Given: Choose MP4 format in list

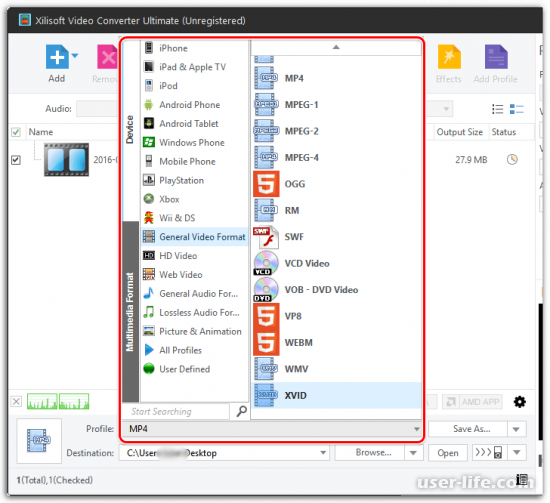Looking at the screenshot, I should (x=337, y=78).
